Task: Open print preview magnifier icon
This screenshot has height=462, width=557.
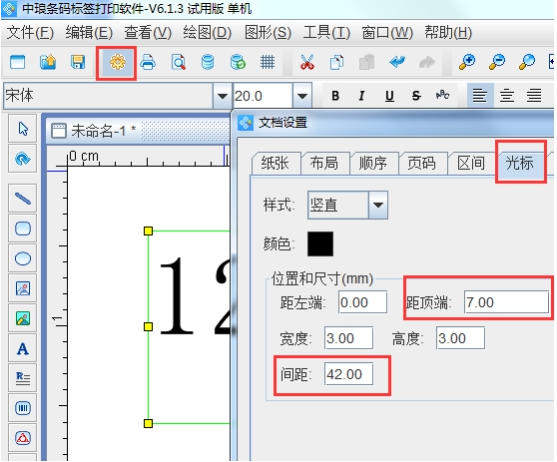Action: click(178, 62)
